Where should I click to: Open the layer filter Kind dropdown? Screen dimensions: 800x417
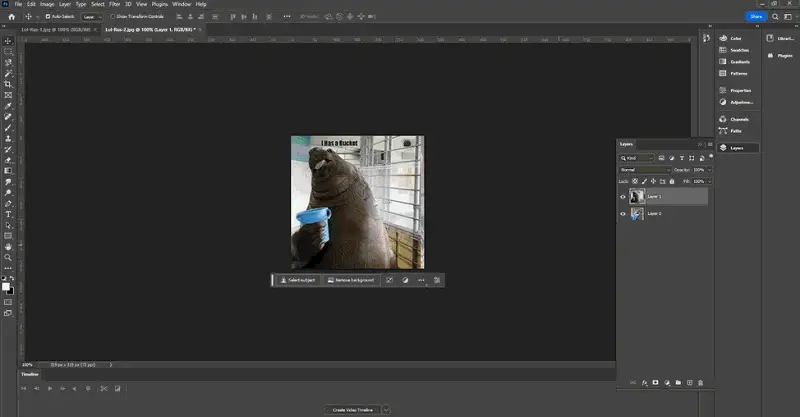click(x=636, y=158)
